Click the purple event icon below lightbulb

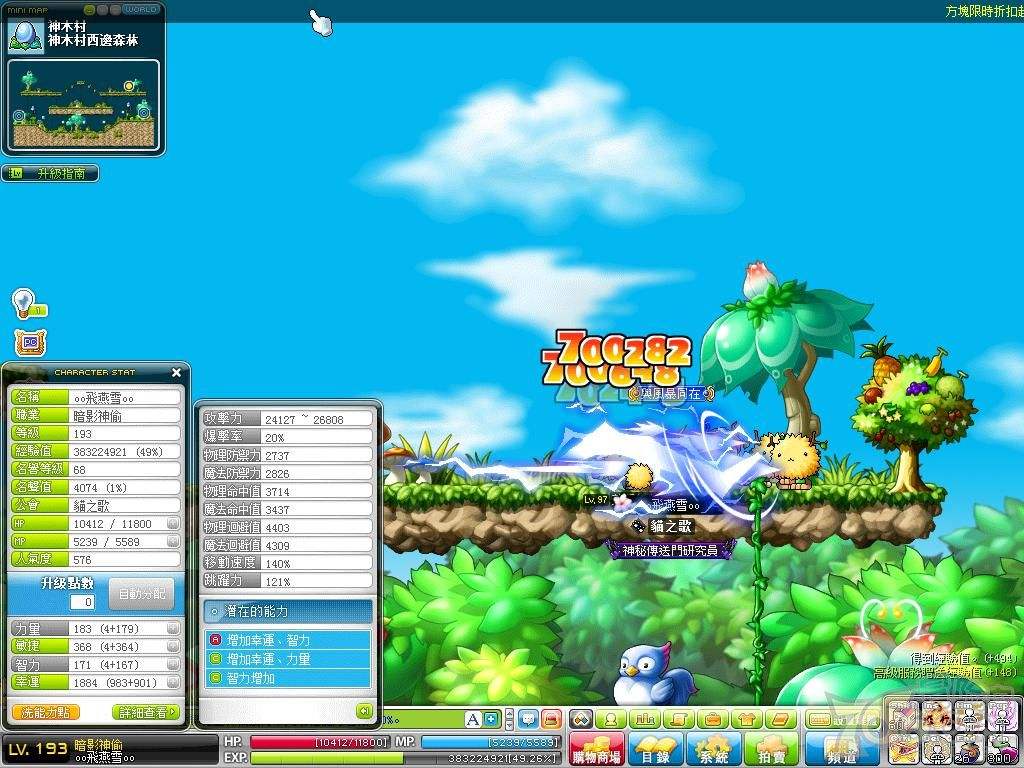[29, 342]
